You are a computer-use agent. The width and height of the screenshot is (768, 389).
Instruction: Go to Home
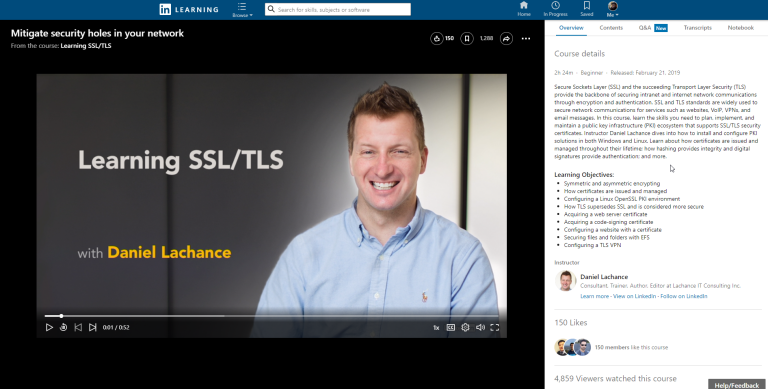pos(524,9)
